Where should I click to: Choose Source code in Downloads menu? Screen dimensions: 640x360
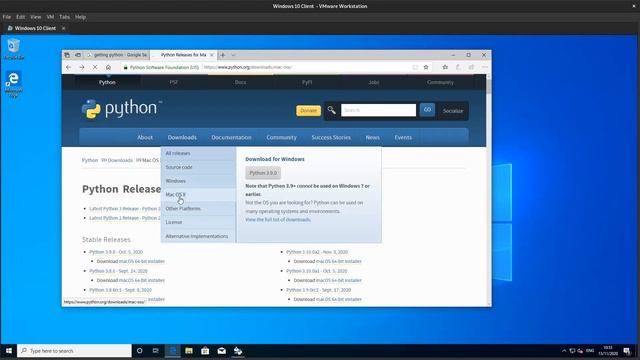click(198, 167)
